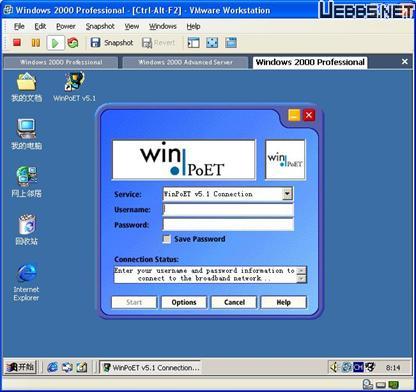Click the red Power Off button in toolbar
416x392 pixels.
pos(17,42)
